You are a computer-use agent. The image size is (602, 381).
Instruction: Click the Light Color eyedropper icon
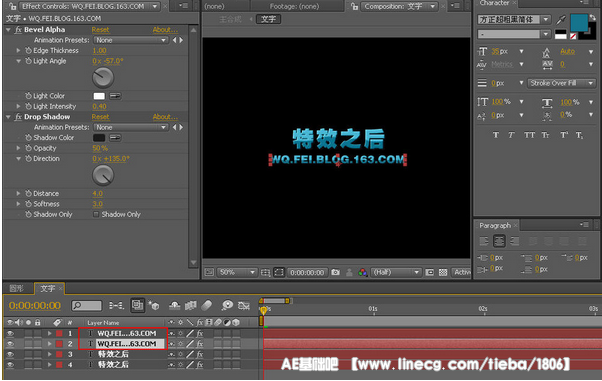(115, 96)
